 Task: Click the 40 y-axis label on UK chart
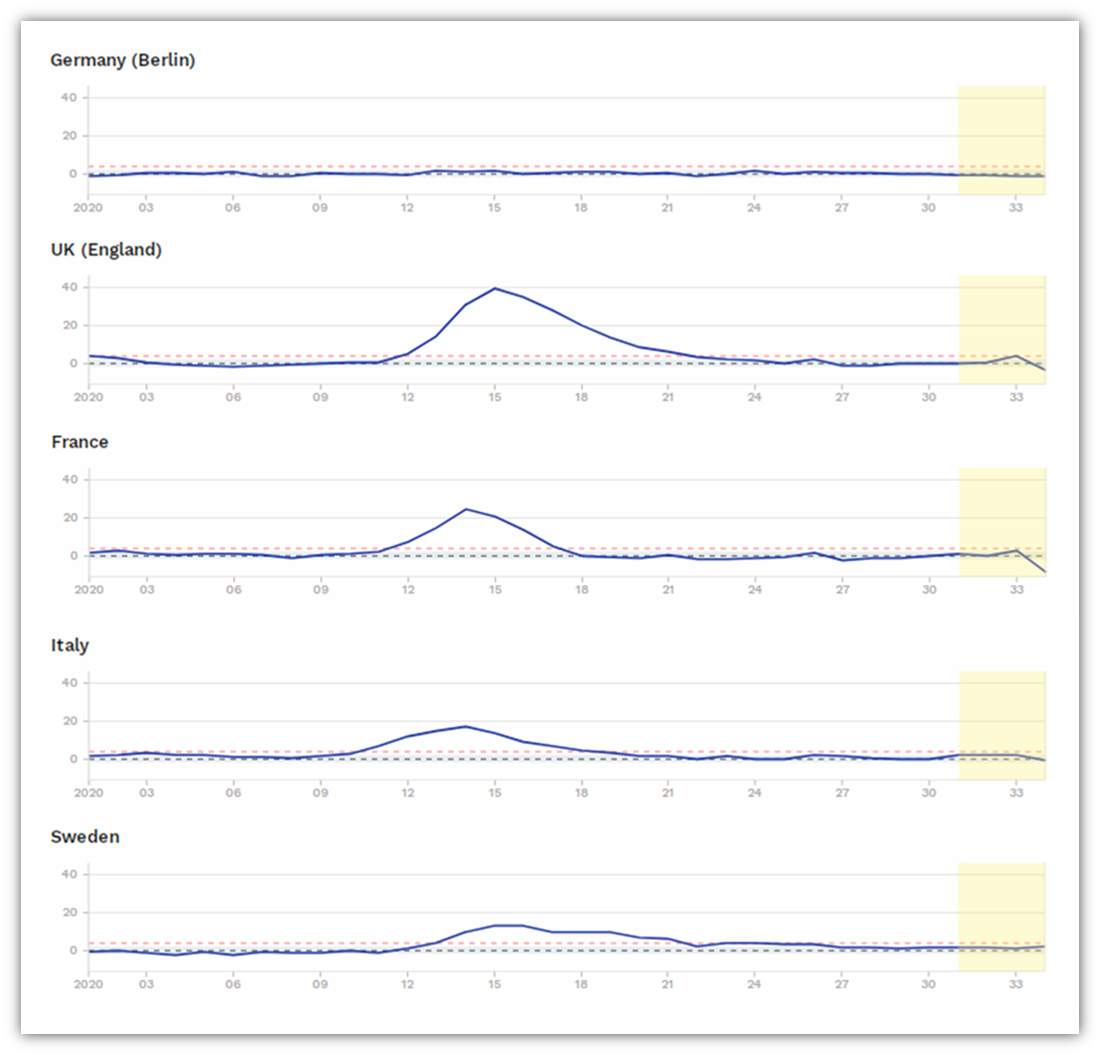[69, 287]
